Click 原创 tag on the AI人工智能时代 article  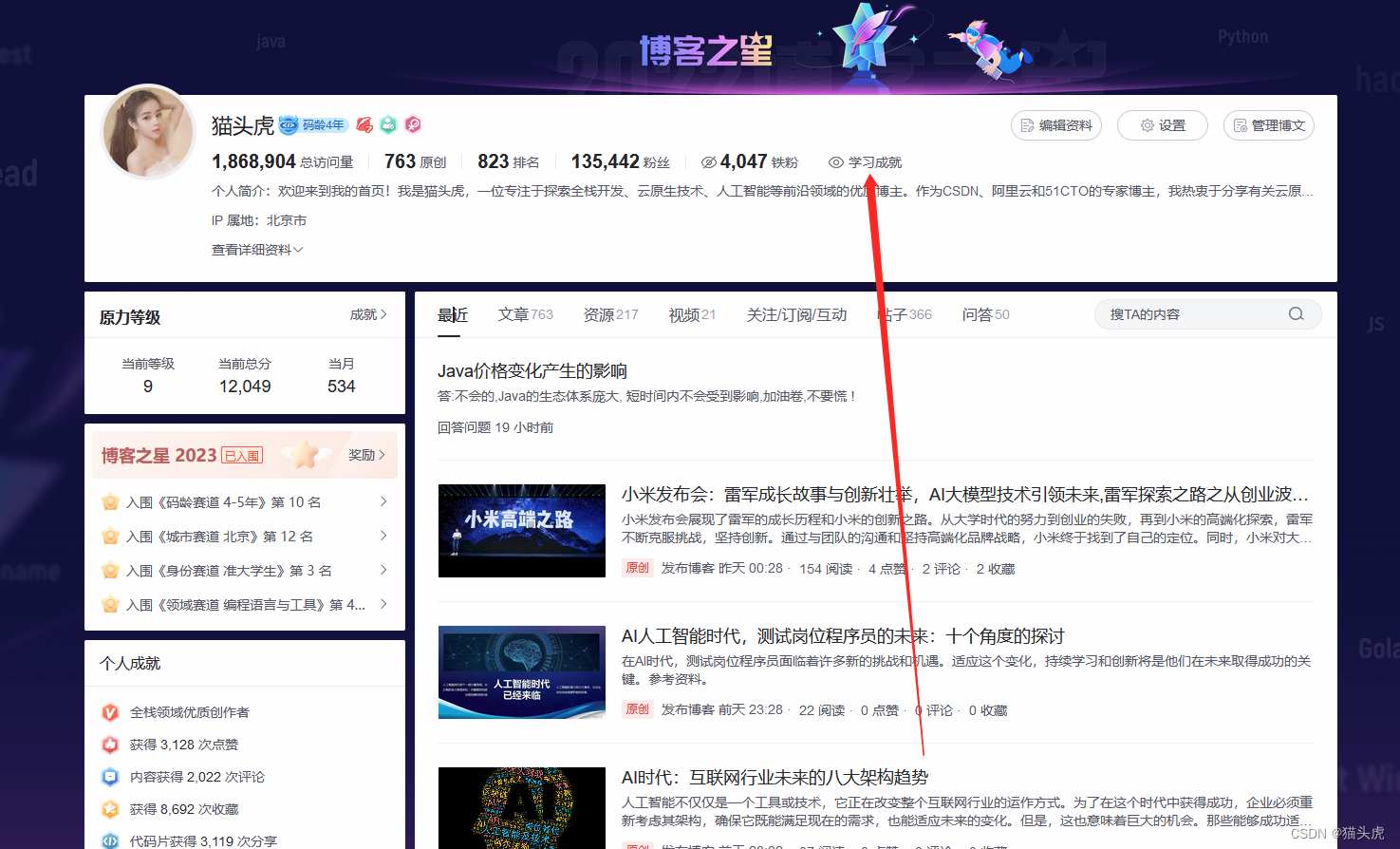pos(638,709)
